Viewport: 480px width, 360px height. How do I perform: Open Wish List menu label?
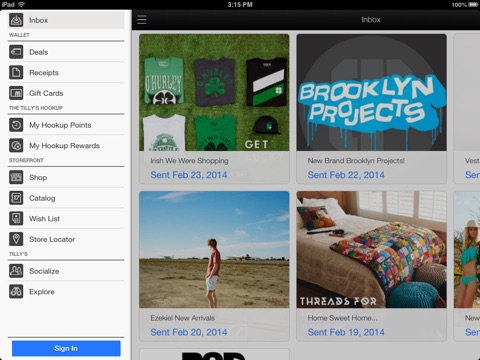[x=44, y=219]
